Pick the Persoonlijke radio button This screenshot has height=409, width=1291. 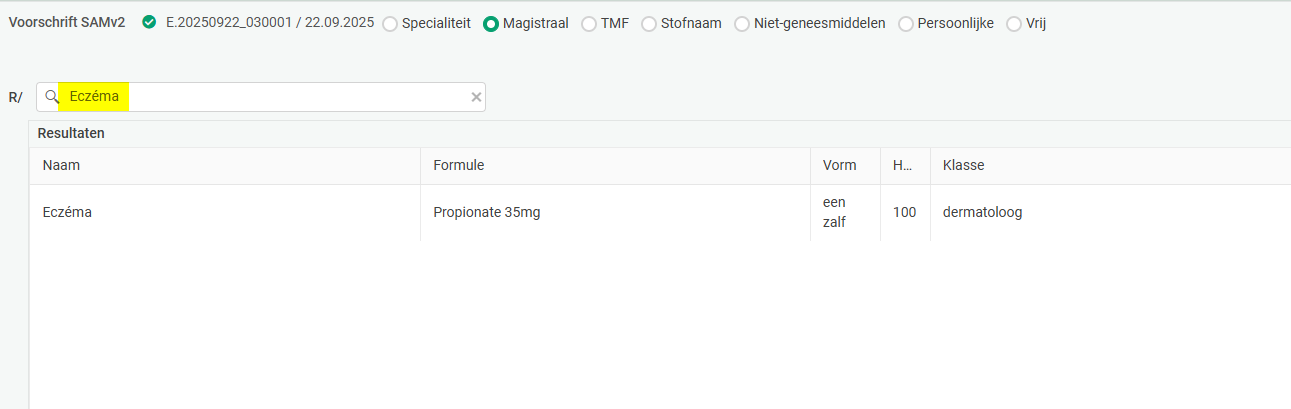click(906, 24)
